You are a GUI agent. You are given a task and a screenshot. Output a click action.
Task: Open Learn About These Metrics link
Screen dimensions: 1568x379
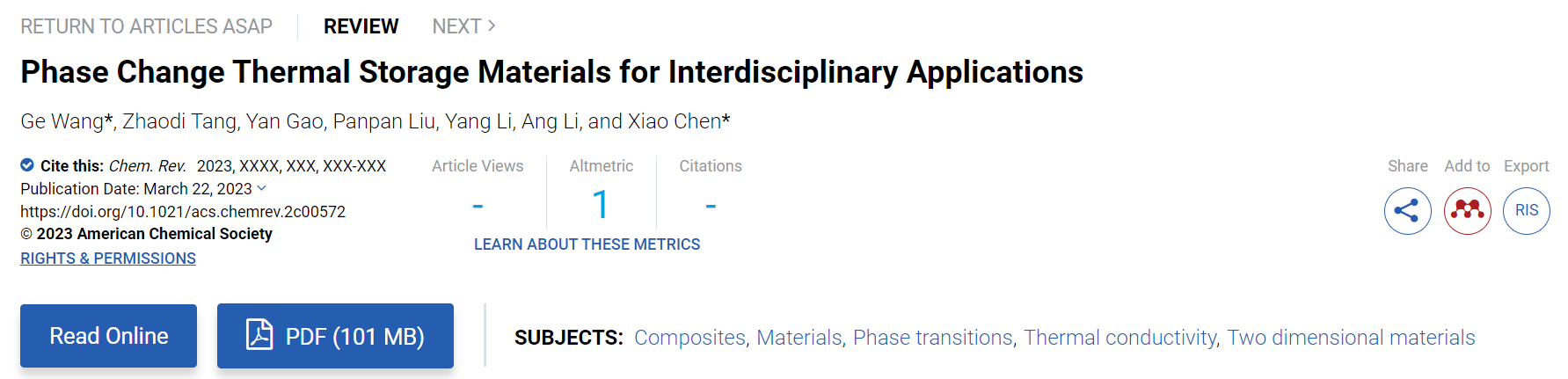[x=587, y=244]
